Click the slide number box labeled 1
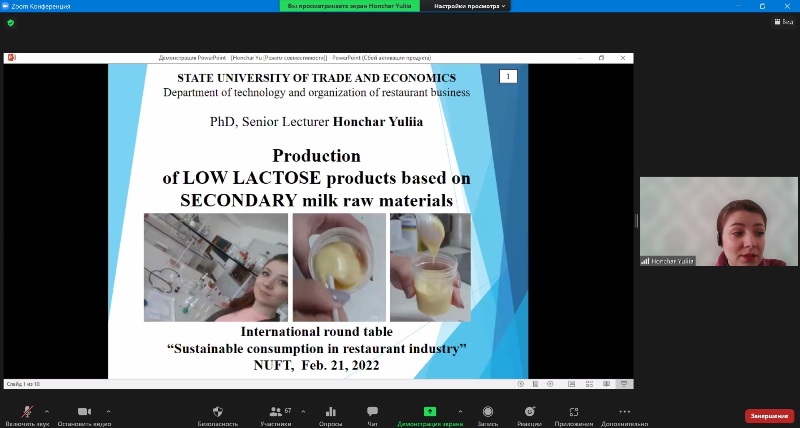This screenshot has width=800, height=428. pyautogui.click(x=508, y=77)
